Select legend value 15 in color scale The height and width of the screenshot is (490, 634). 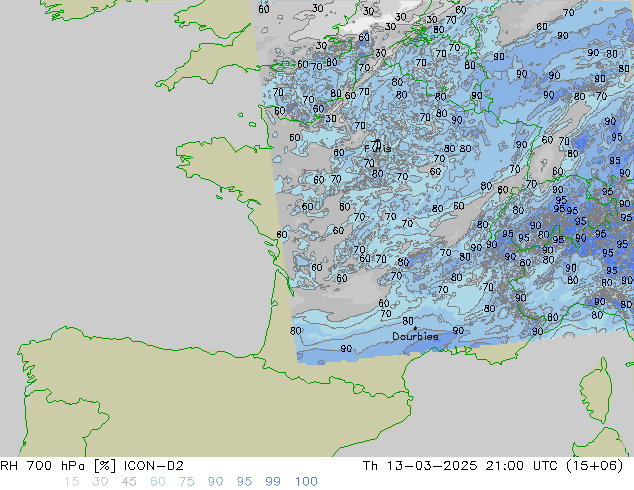point(71,482)
